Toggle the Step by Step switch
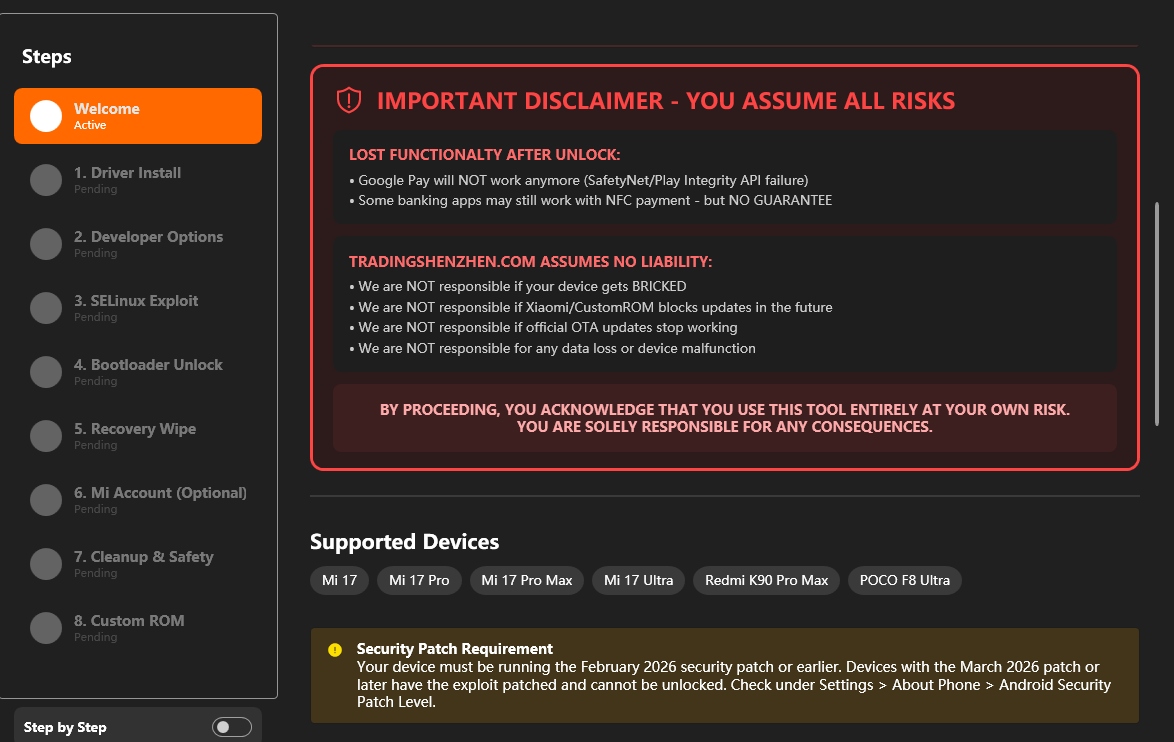1174x742 pixels. click(x=232, y=727)
